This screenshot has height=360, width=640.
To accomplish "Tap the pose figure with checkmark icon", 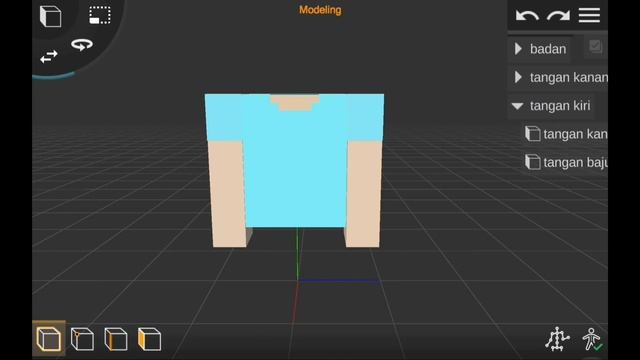I will coord(592,339).
